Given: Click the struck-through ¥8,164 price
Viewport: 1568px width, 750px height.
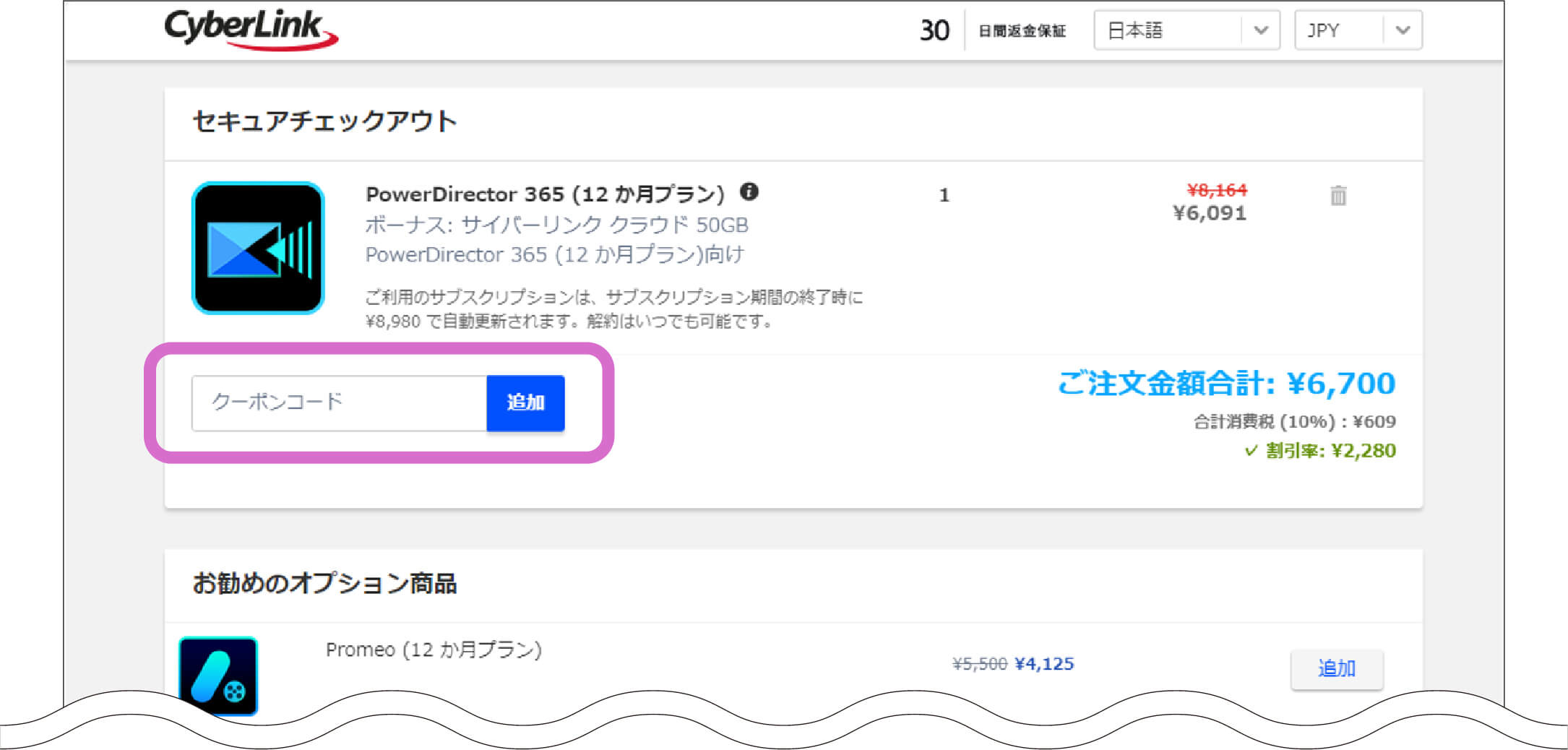Looking at the screenshot, I should [1217, 190].
